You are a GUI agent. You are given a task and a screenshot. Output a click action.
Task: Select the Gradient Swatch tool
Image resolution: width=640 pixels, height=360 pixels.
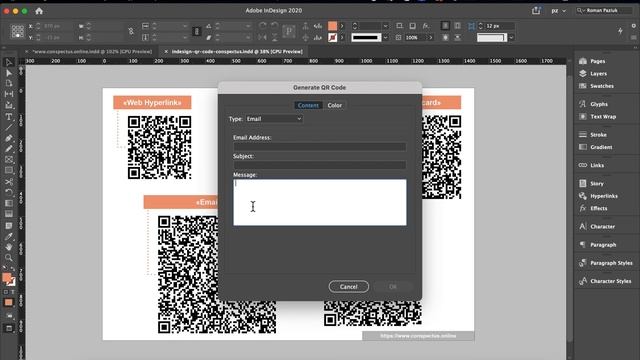point(9,203)
